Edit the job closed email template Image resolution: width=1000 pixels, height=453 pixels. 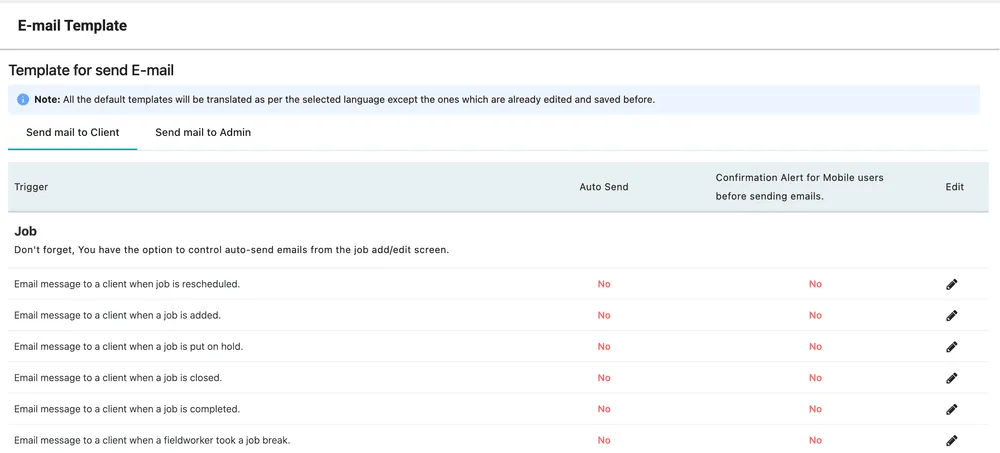pos(952,378)
